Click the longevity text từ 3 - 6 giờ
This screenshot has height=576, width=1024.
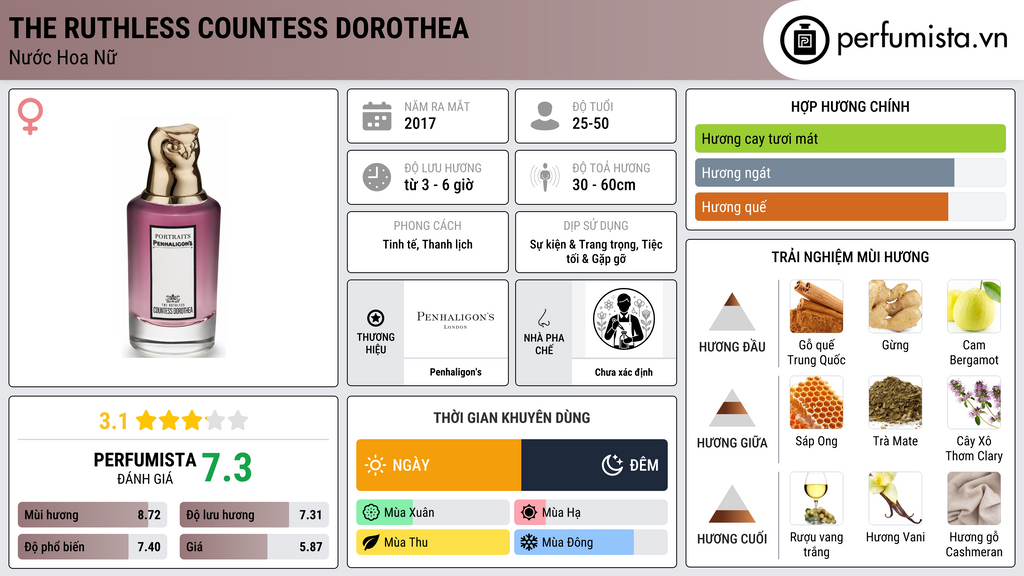tap(438, 185)
